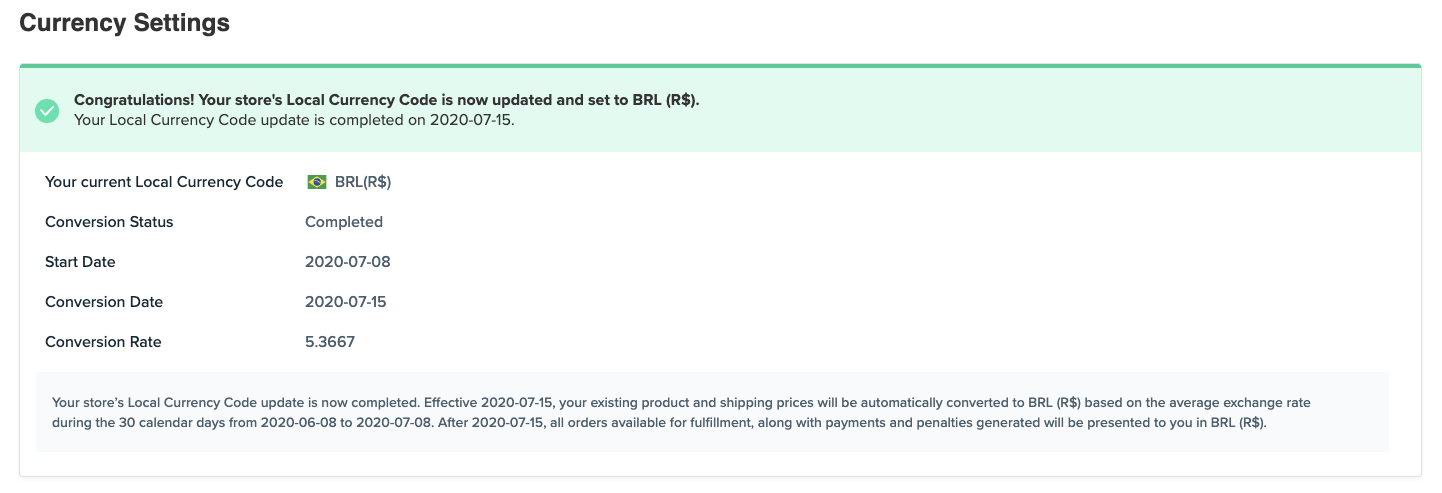Image resolution: width=1442 pixels, height=493 pixels.
Task: Click the Conversion Date label
Action: (x=104, y=302)
